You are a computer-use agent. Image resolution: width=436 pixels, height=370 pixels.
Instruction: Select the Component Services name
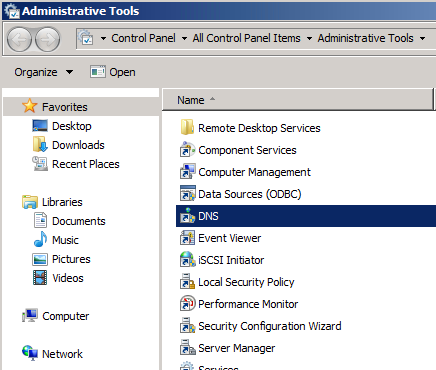247,150
